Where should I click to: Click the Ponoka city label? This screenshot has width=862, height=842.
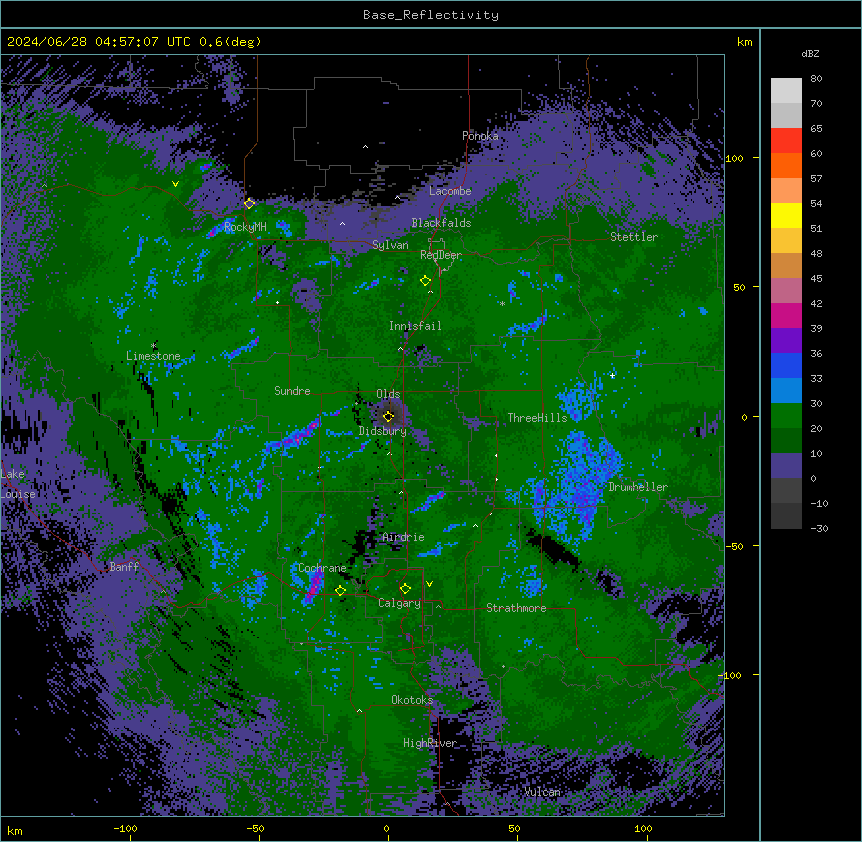tap(480, 136)
